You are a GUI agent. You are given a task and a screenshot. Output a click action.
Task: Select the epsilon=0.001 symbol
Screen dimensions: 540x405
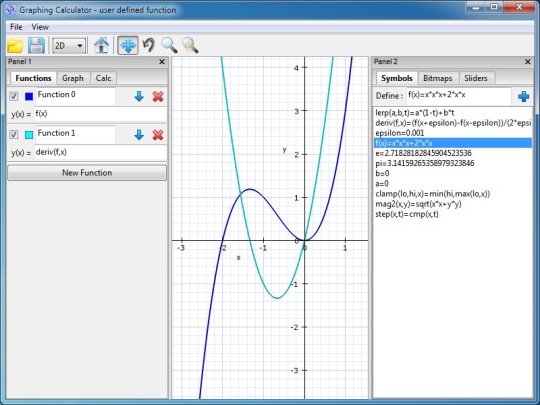pos(453,133)
